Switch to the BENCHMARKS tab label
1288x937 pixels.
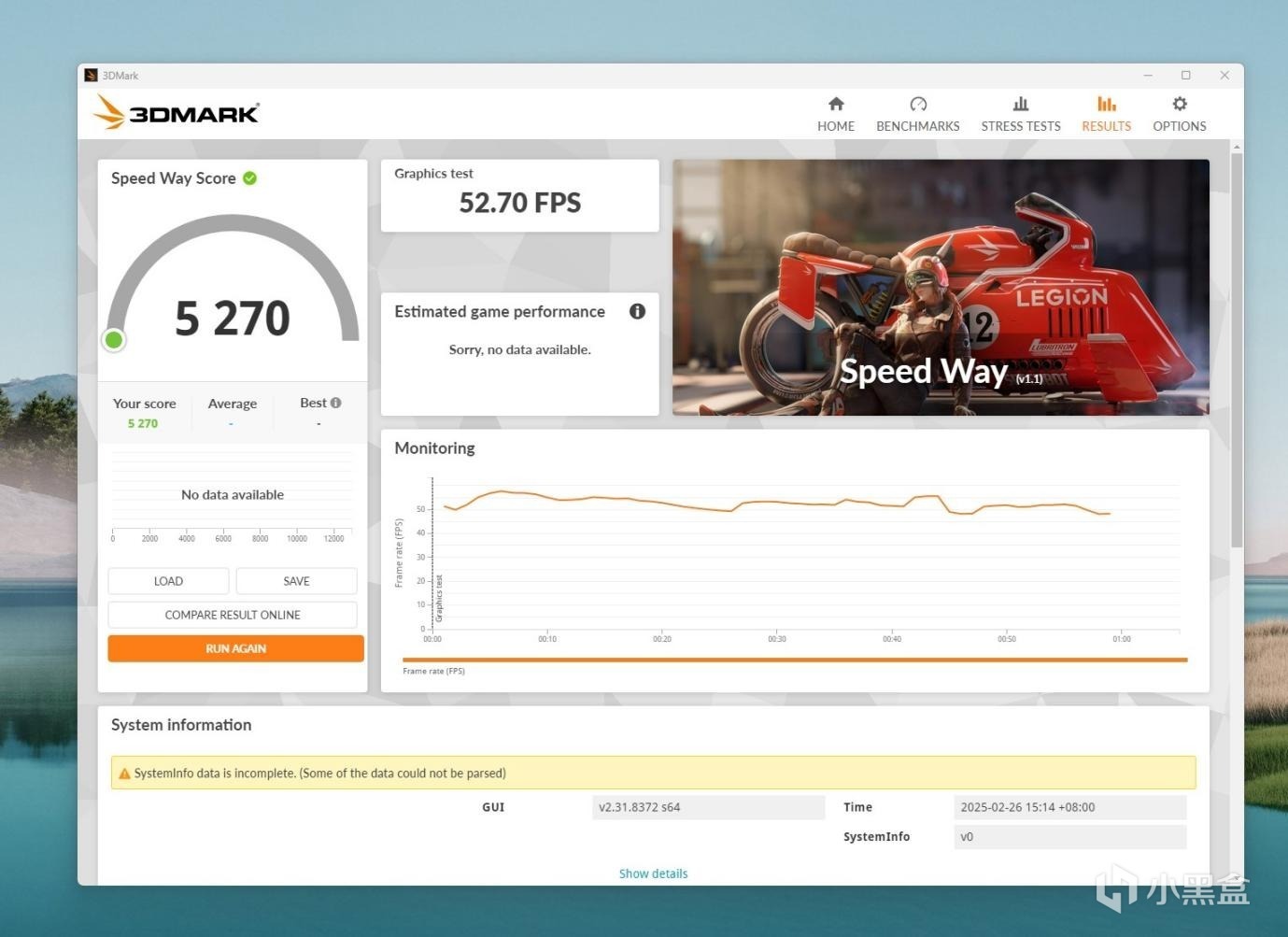pos(918,126)
